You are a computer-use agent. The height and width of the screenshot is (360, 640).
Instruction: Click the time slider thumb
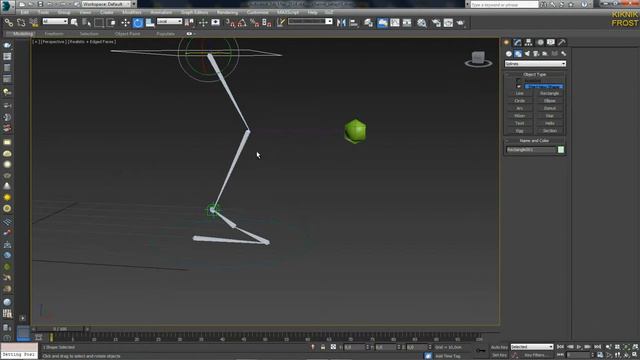(x=60, y=329)
